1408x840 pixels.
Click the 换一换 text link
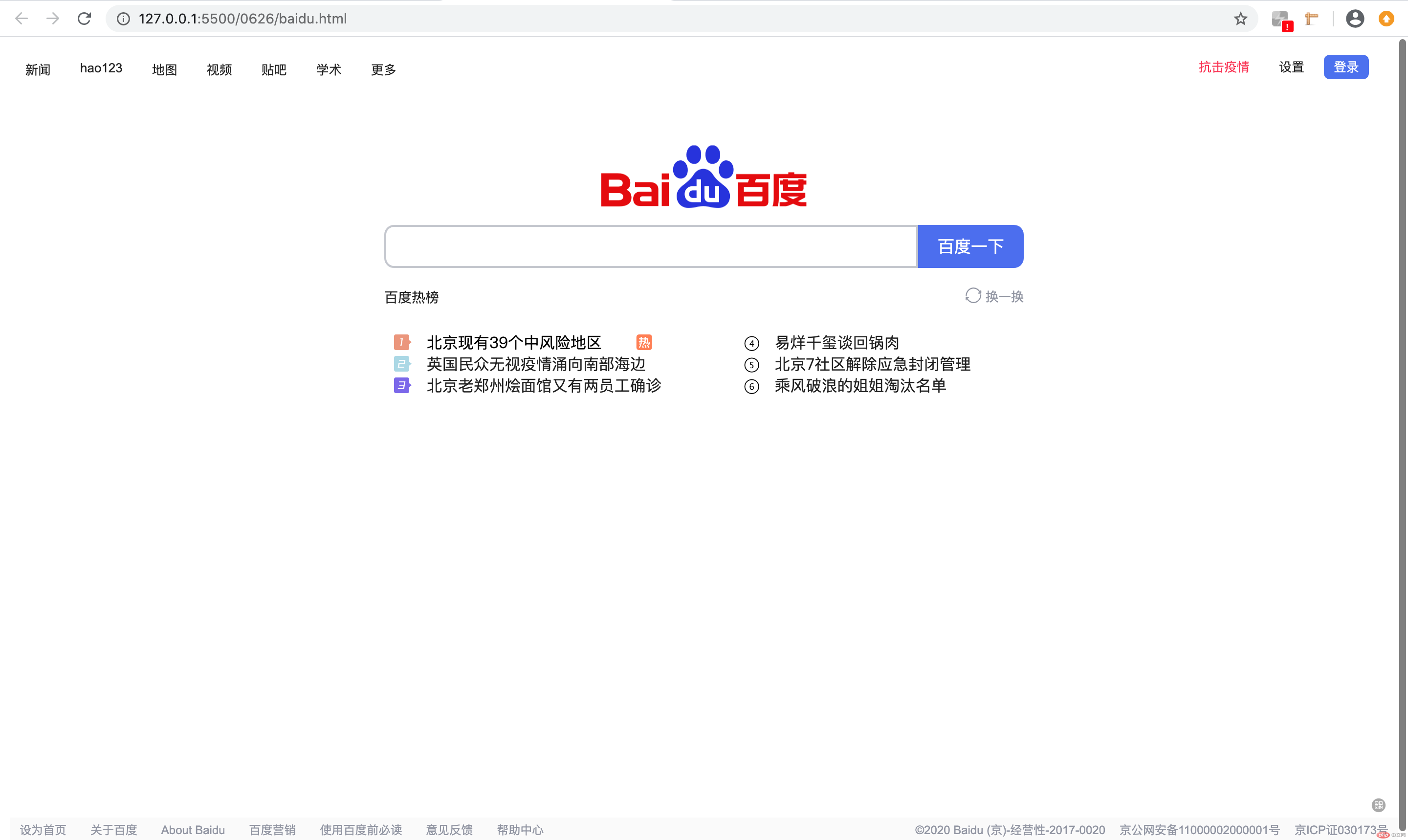pos(1005,297)
